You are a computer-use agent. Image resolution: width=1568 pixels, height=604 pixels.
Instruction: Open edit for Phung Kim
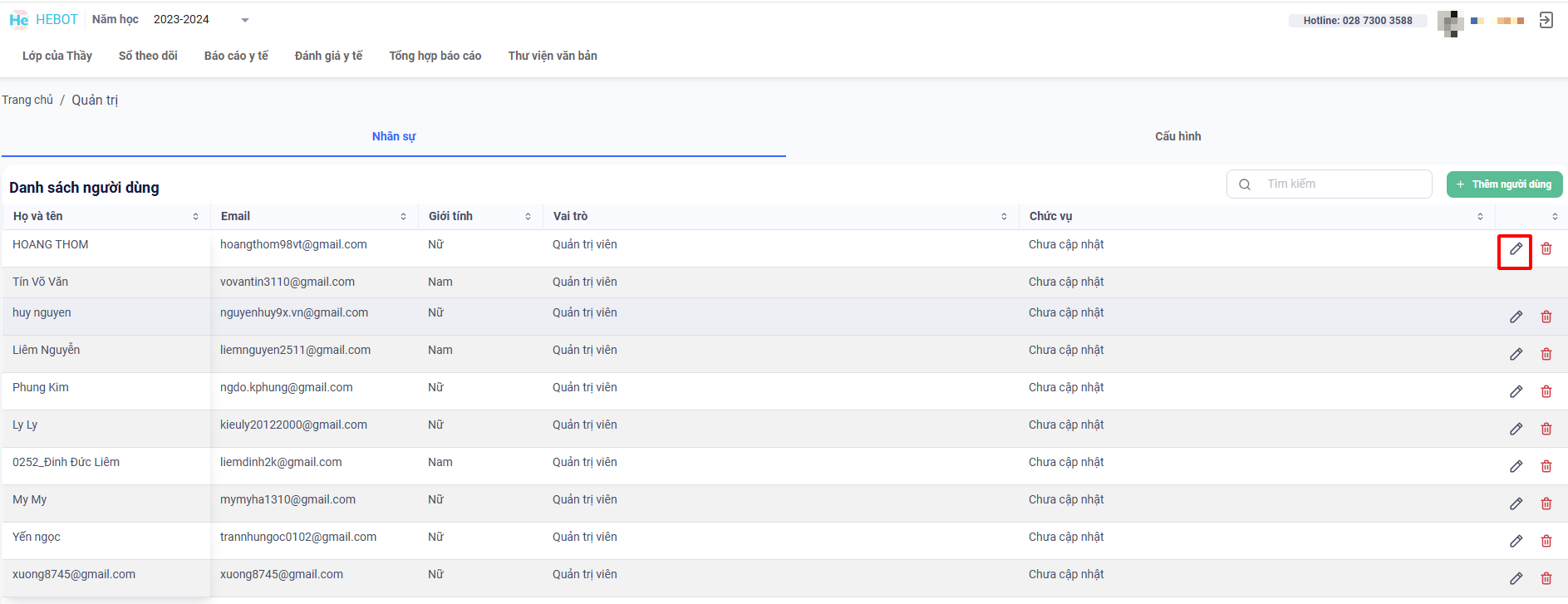point(1516,391)
